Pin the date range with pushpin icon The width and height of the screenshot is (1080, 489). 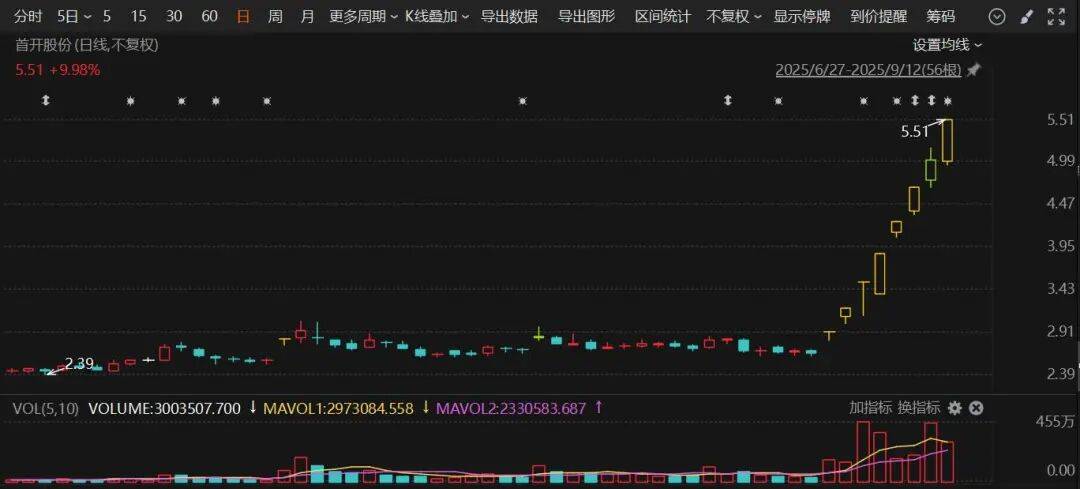tap(974, 70)
